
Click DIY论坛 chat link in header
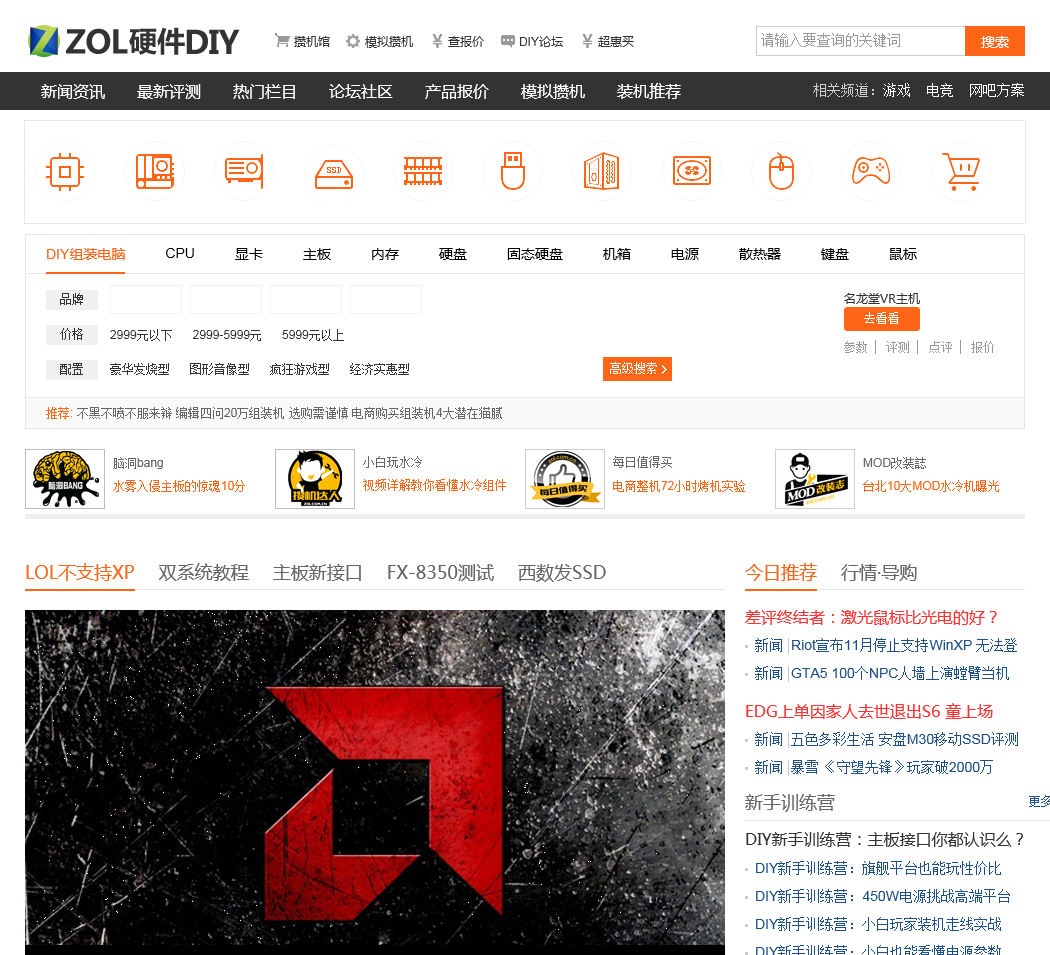(x=532, y=42)
